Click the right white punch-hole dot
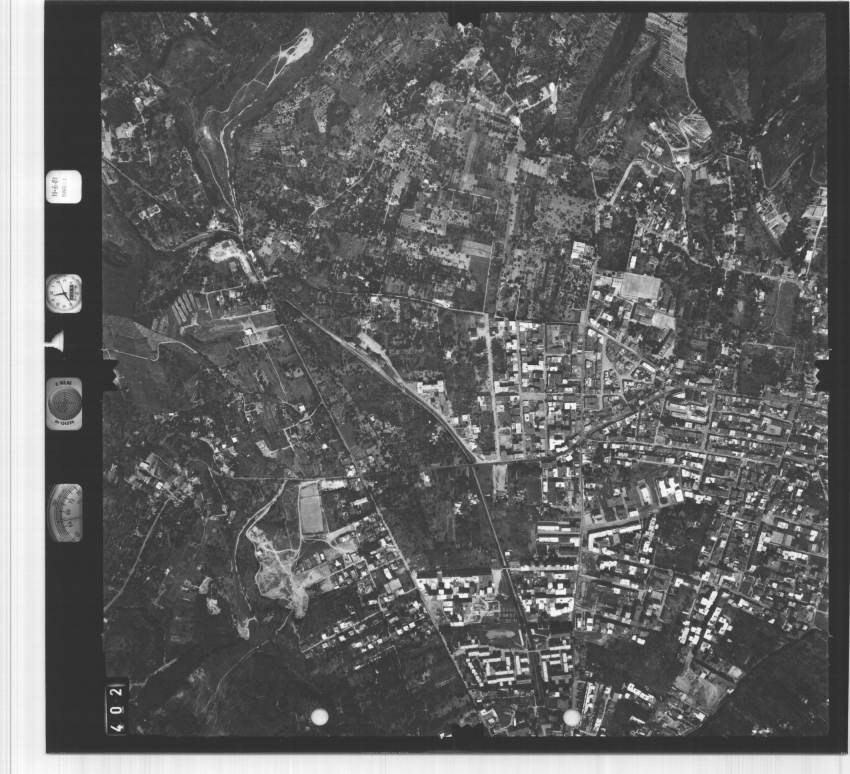The height and width of the screenshot is (774, 850). click(x=572, y=717)
